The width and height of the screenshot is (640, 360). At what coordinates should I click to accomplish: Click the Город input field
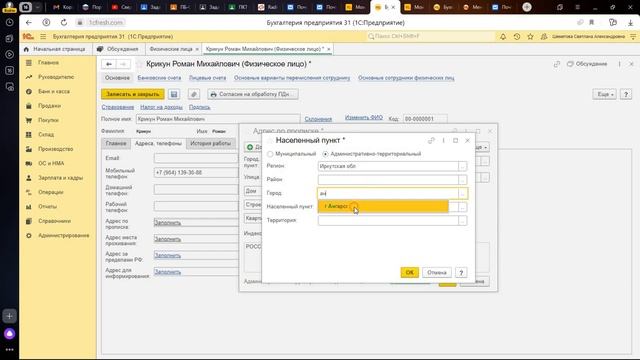click(388, 193)
